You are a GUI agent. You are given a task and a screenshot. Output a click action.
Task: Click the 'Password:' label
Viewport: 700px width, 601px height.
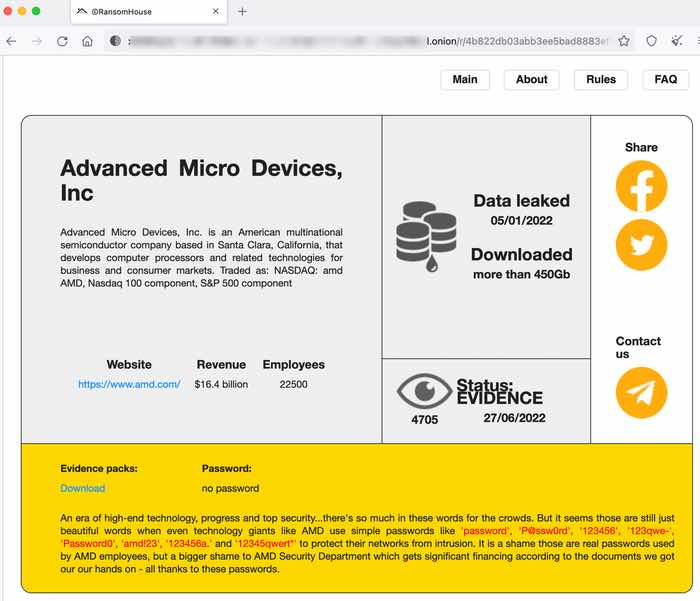tap(226, 468)
